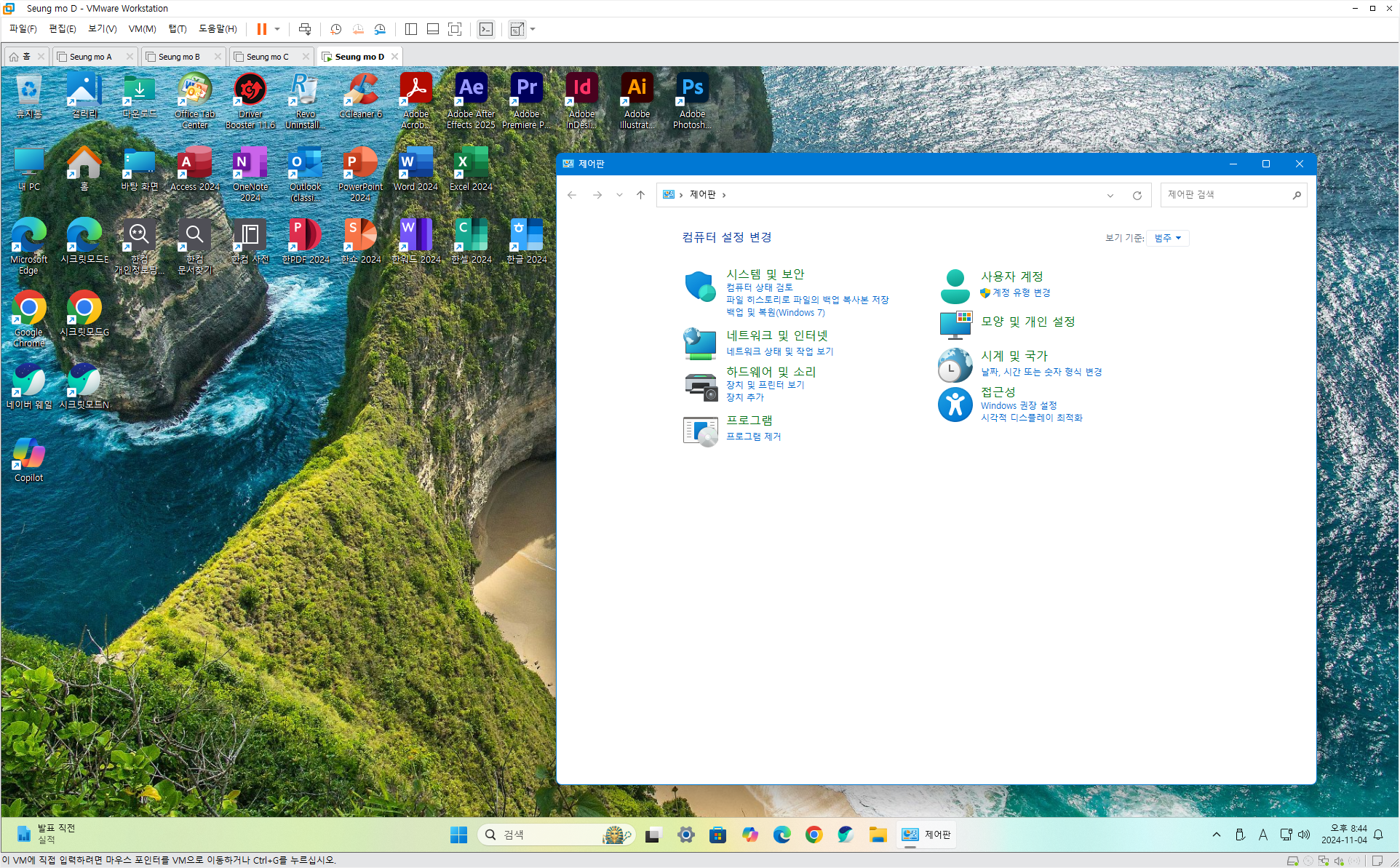The image size is (1400, 868).
Task: Open the System and Security shield icon
Action: coord(700,287)
